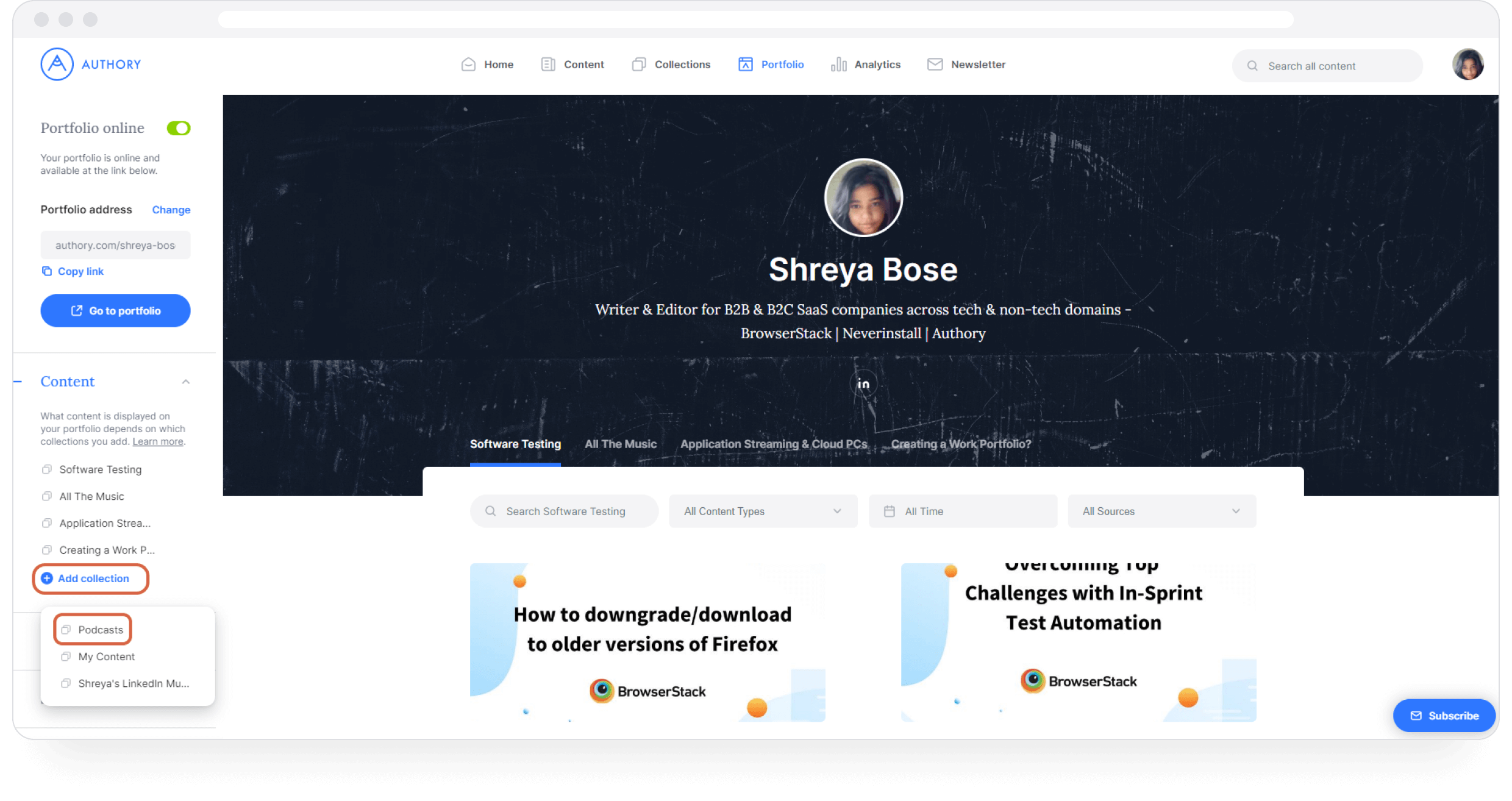1512x801 pixels.
Task: Click the Analytics navigation icon
Action: coord(841,64)
